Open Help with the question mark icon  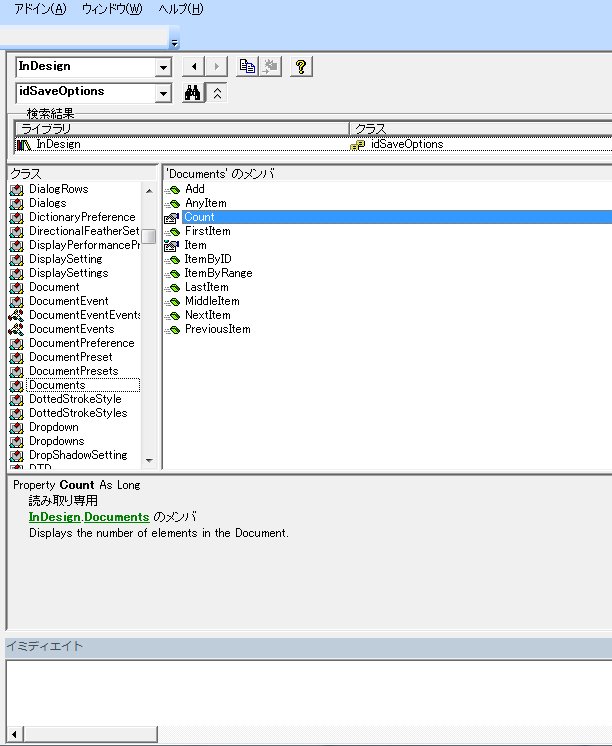pyautogui.click(x=301, y=67)
